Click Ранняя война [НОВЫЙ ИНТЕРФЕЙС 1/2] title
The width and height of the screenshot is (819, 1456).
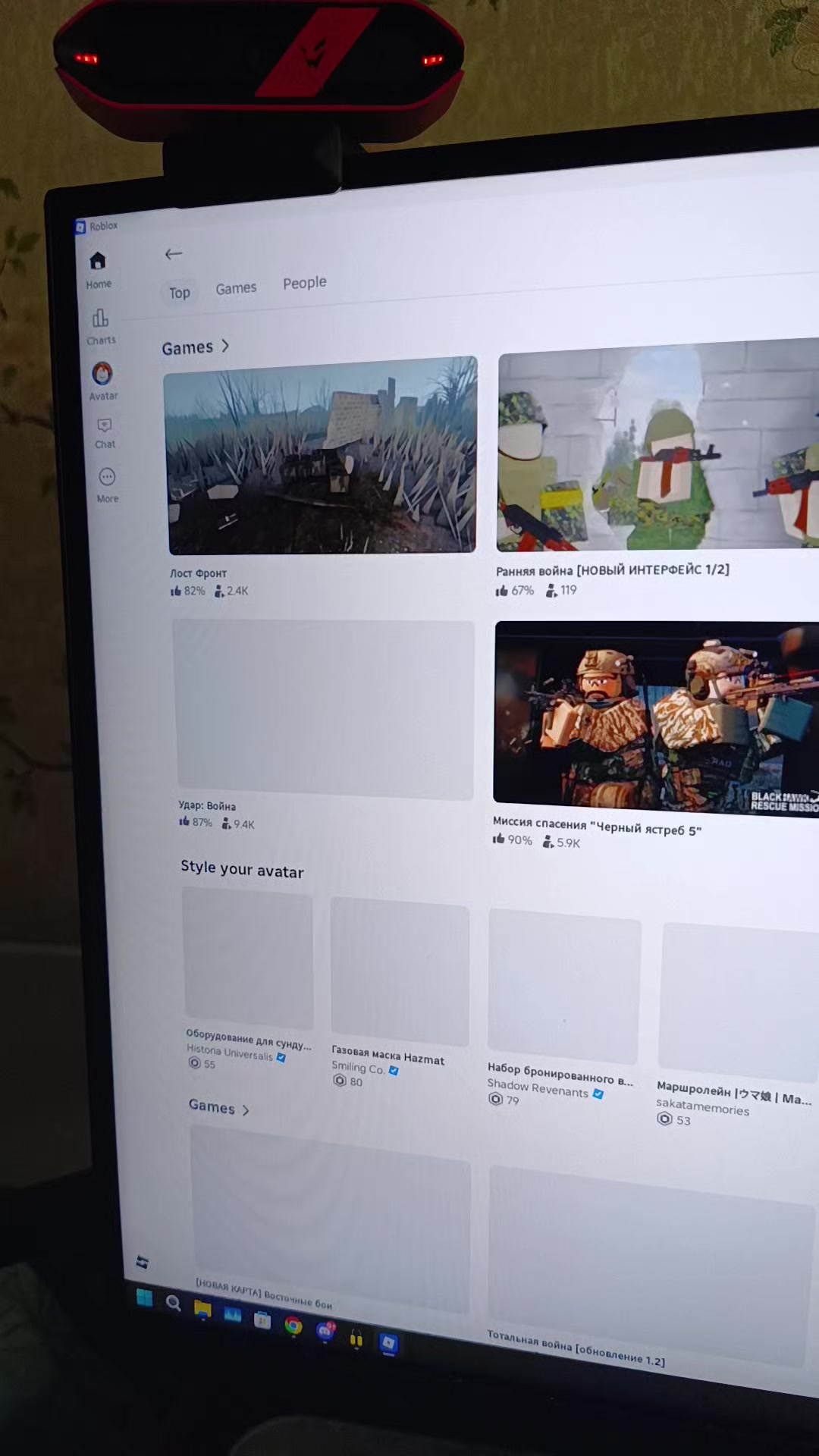pos(613,570)
